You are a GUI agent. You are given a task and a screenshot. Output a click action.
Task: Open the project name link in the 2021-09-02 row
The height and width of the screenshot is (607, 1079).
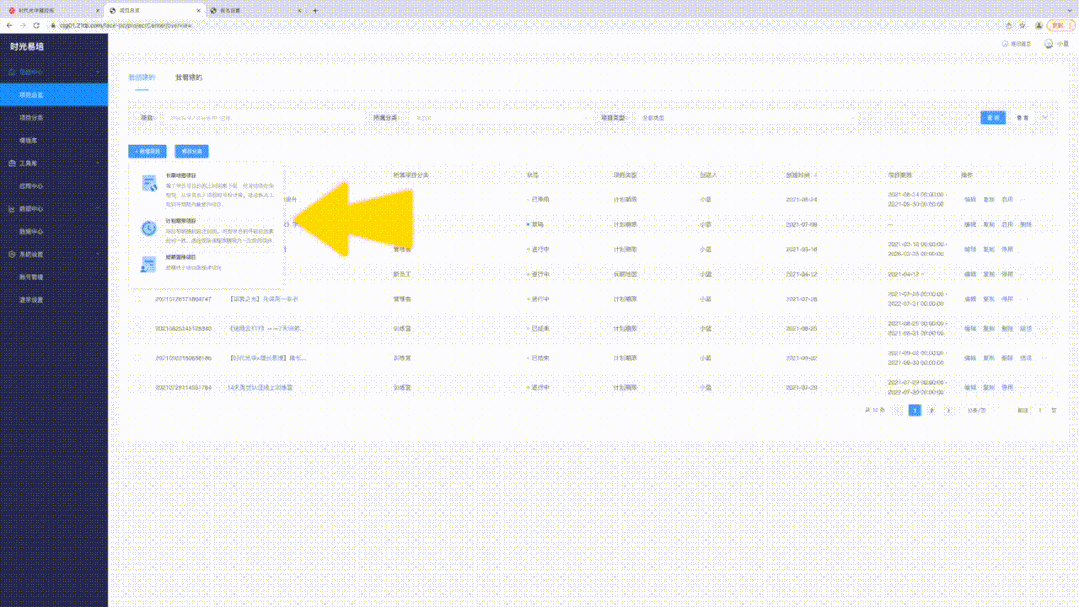(267, 358)
